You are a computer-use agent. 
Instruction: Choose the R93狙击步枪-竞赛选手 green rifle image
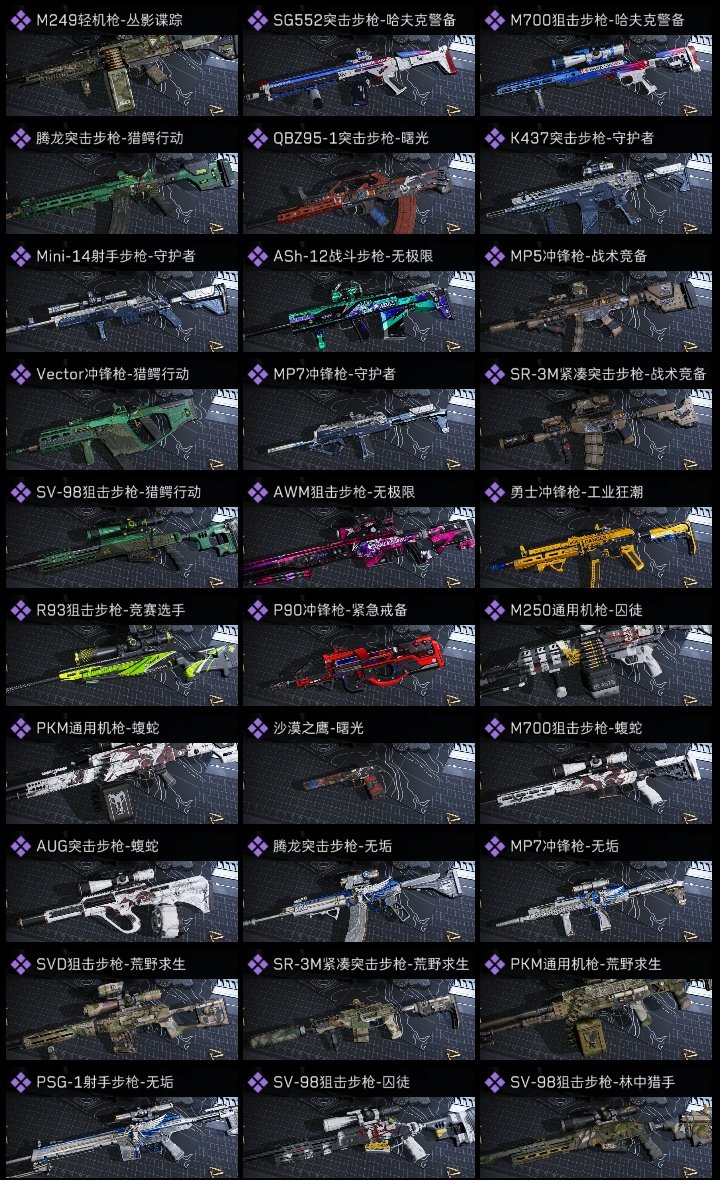tap(122, 665)
